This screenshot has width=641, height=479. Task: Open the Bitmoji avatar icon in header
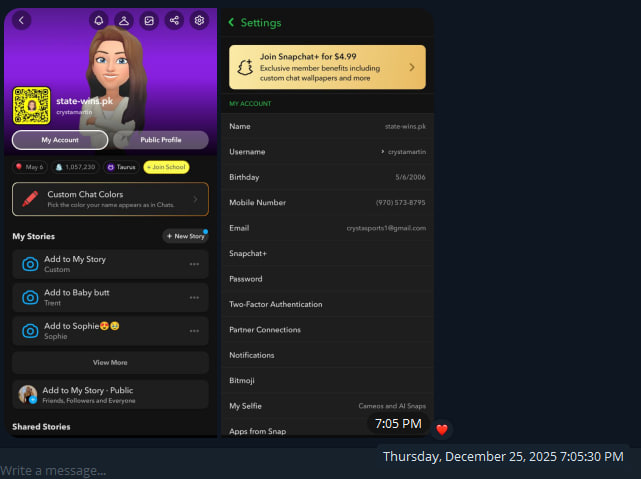[x=124, y=20]
